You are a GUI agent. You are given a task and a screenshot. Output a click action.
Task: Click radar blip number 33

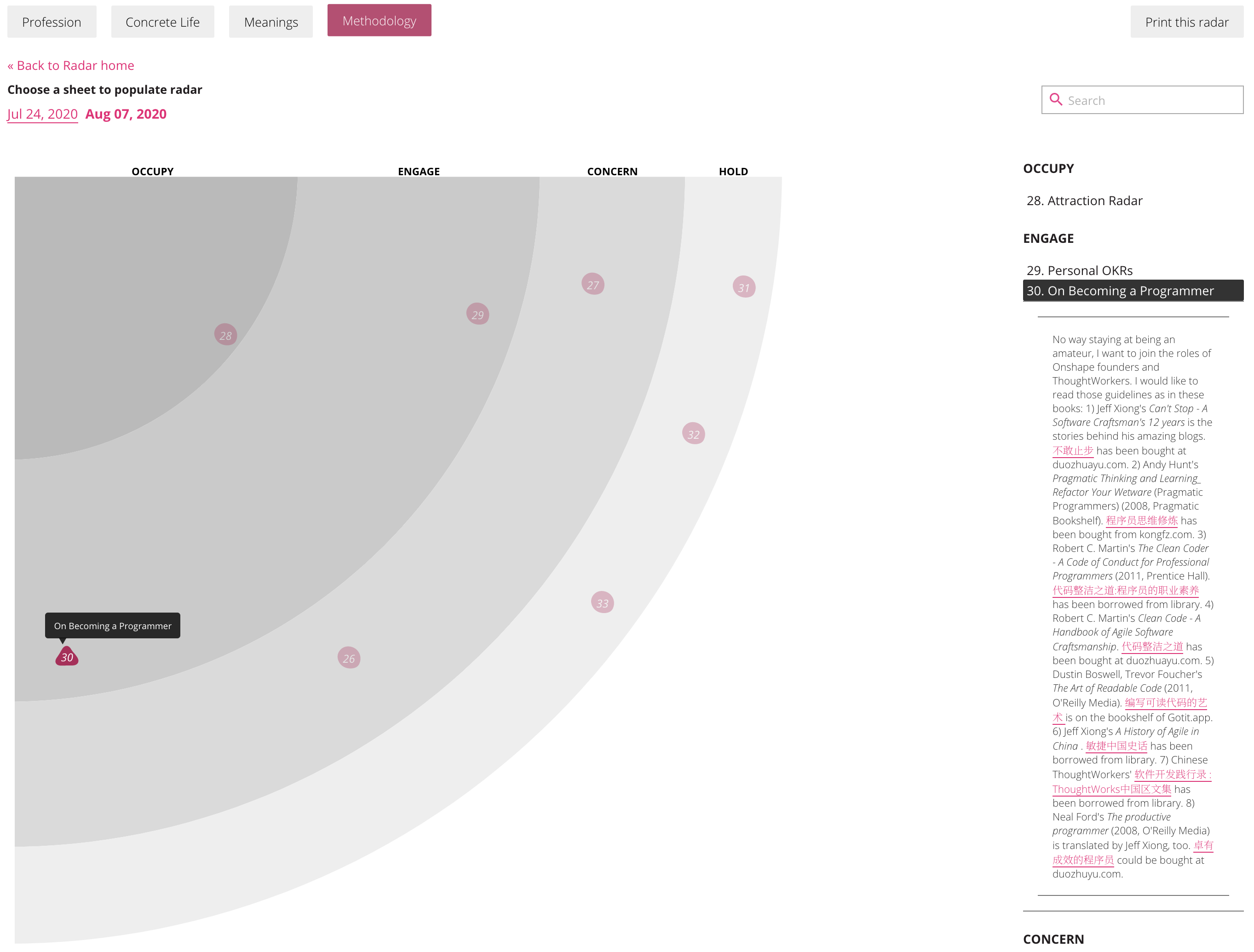(x=602, y=603)
